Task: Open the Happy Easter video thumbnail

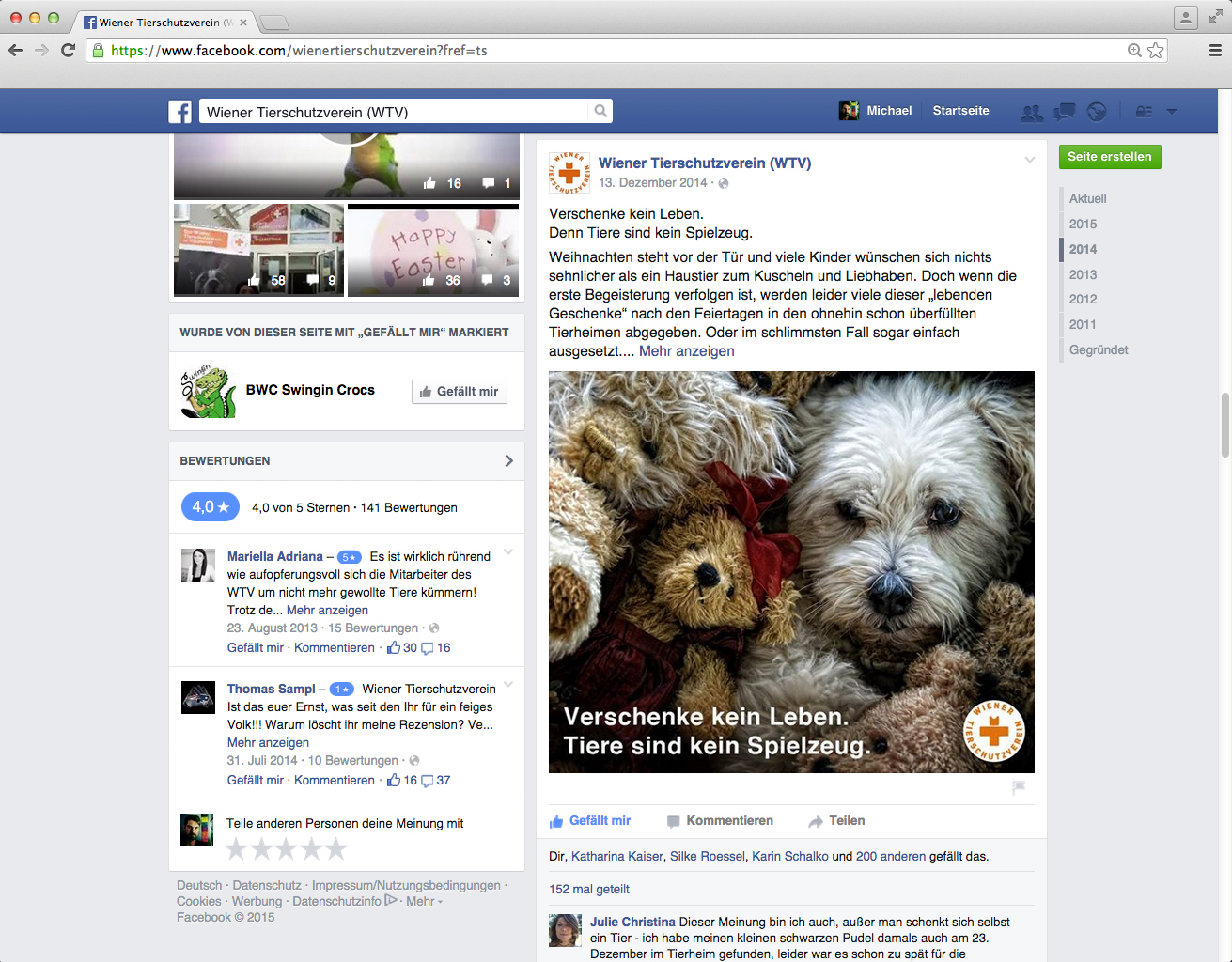Action: point(433,251)
